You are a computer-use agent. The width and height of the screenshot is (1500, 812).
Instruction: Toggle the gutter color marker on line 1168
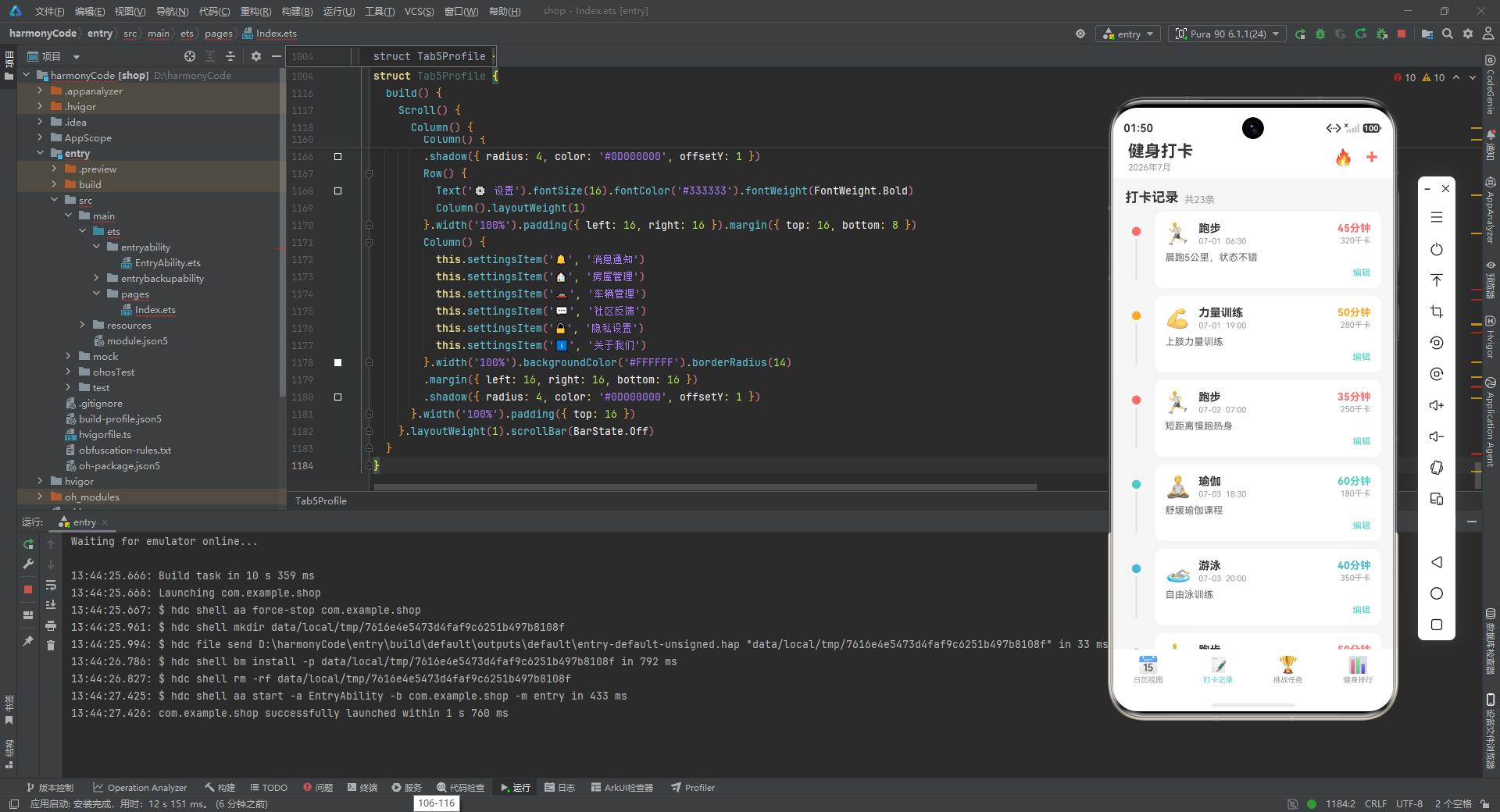338,191
